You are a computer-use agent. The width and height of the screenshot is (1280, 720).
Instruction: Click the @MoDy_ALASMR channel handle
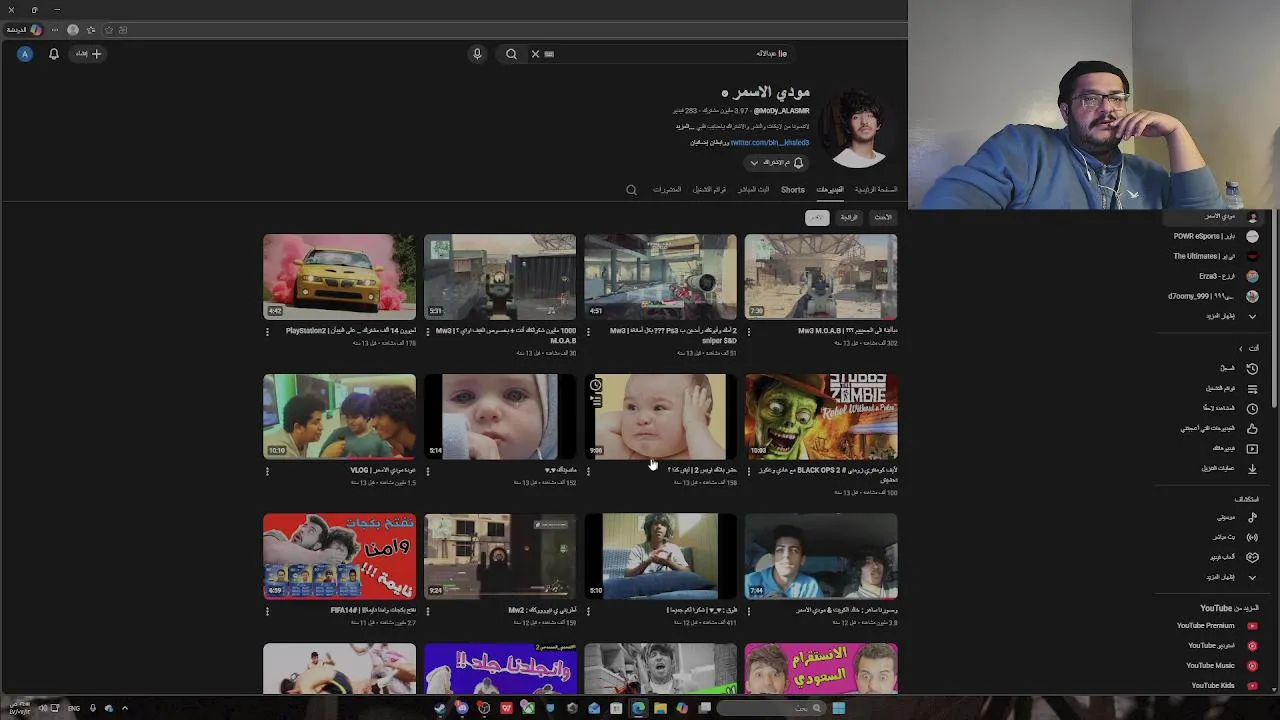[781, 111]
